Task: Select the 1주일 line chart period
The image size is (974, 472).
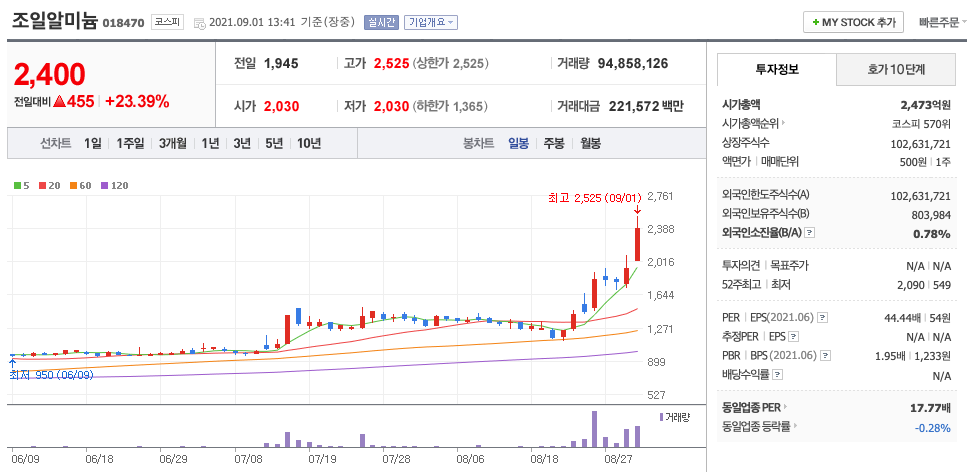Action: pyautogui.click(x=130, y=143)
